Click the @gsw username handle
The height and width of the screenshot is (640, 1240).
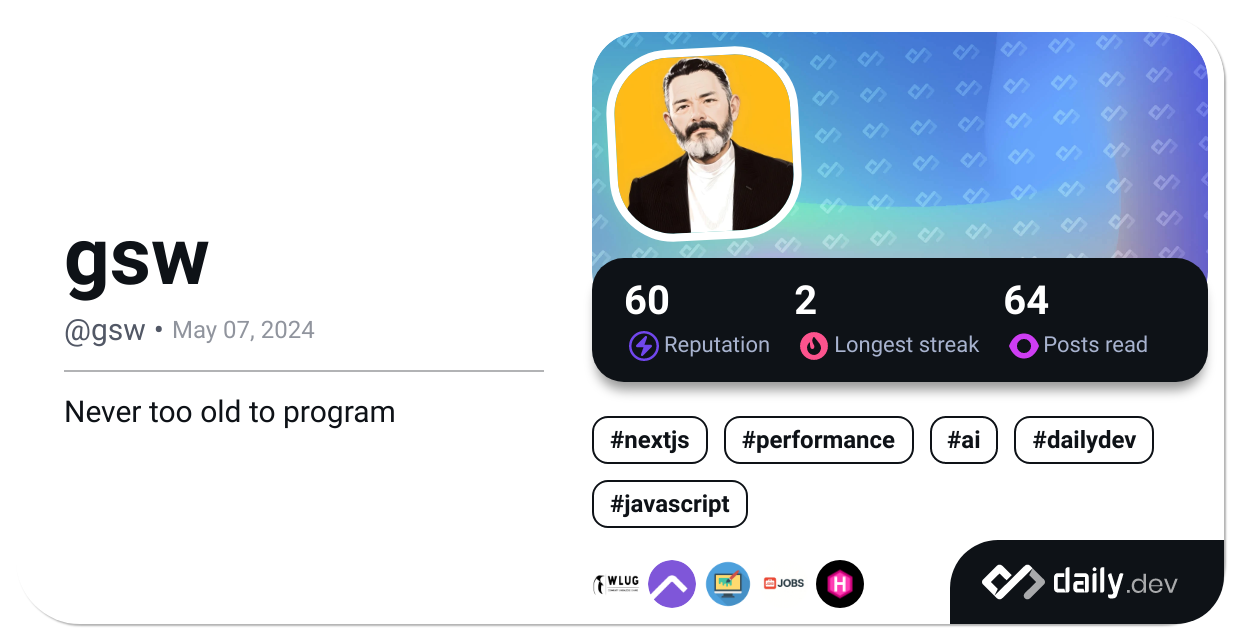(x=105, y=330)
